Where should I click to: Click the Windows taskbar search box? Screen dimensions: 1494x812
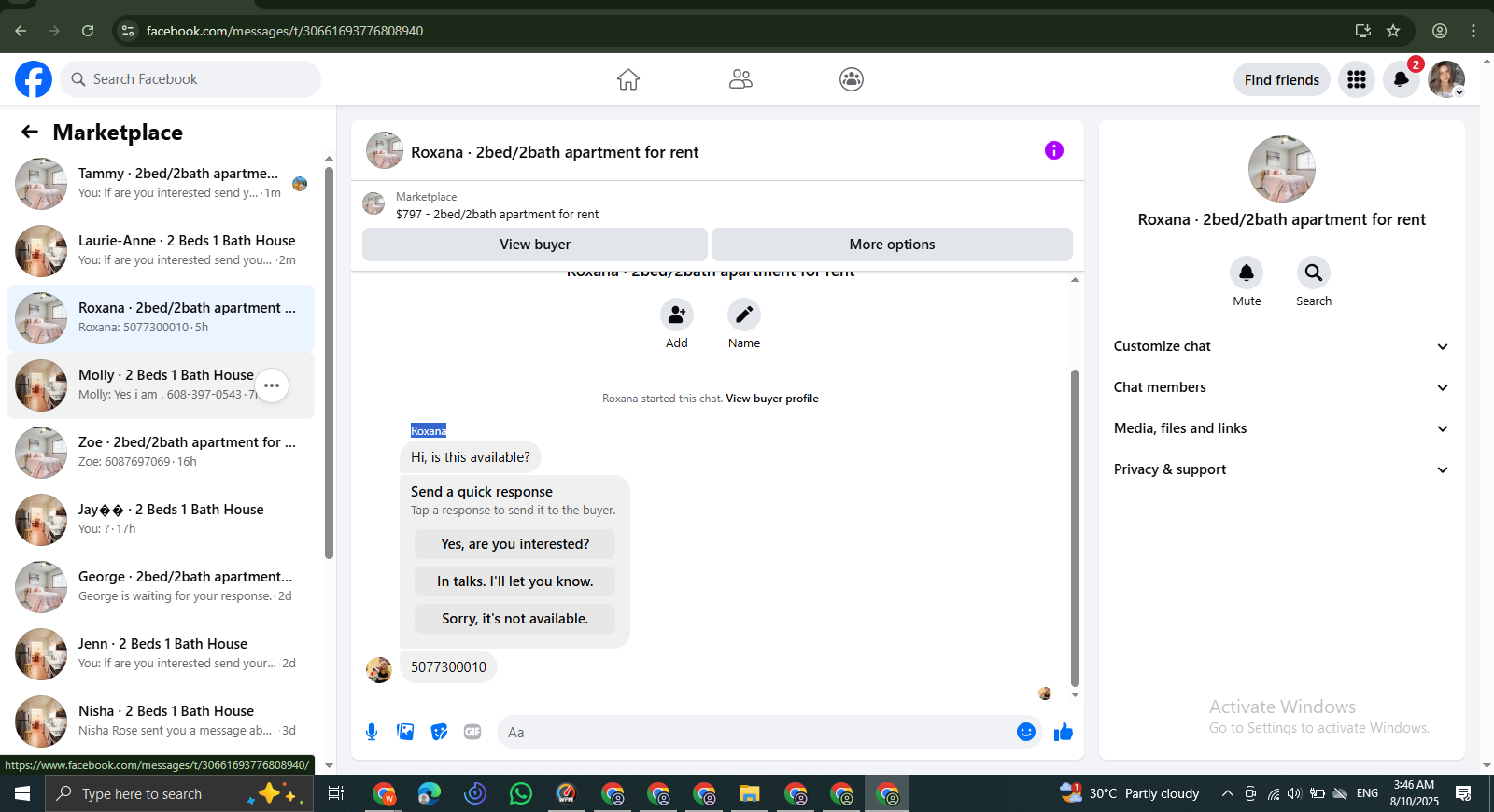coord(179,793)
